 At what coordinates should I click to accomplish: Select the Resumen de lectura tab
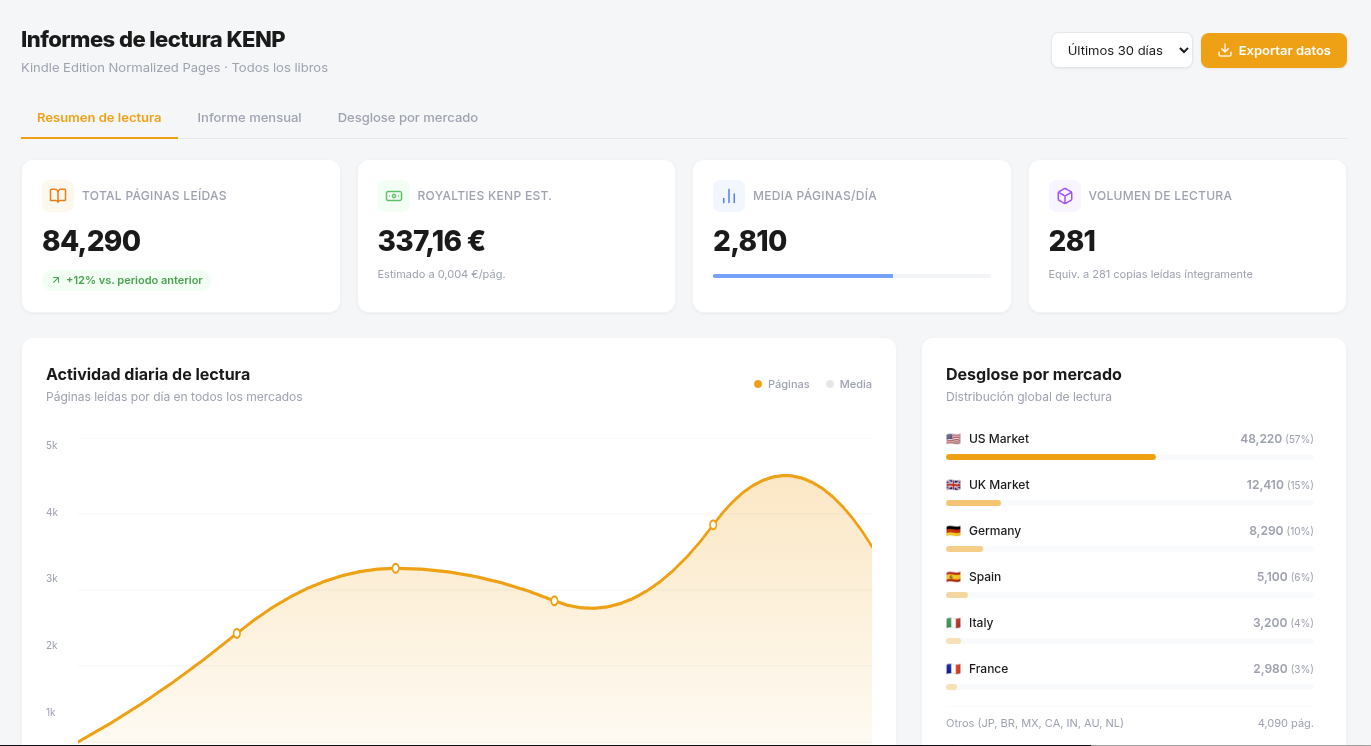(99, 118)
